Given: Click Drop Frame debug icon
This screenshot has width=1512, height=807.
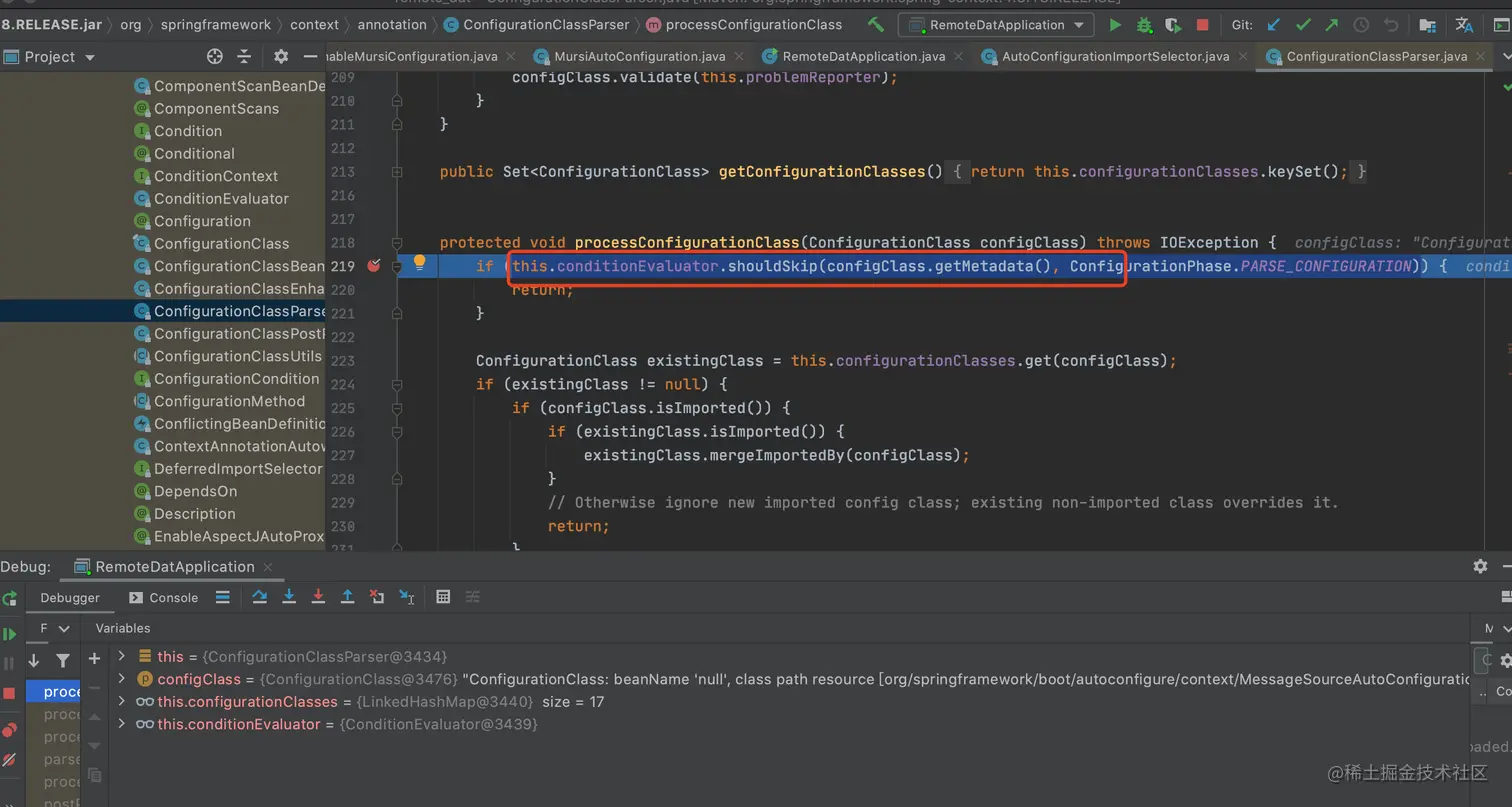Looking at the screenshot, I should pyautogui.click(x=377, y=597).
